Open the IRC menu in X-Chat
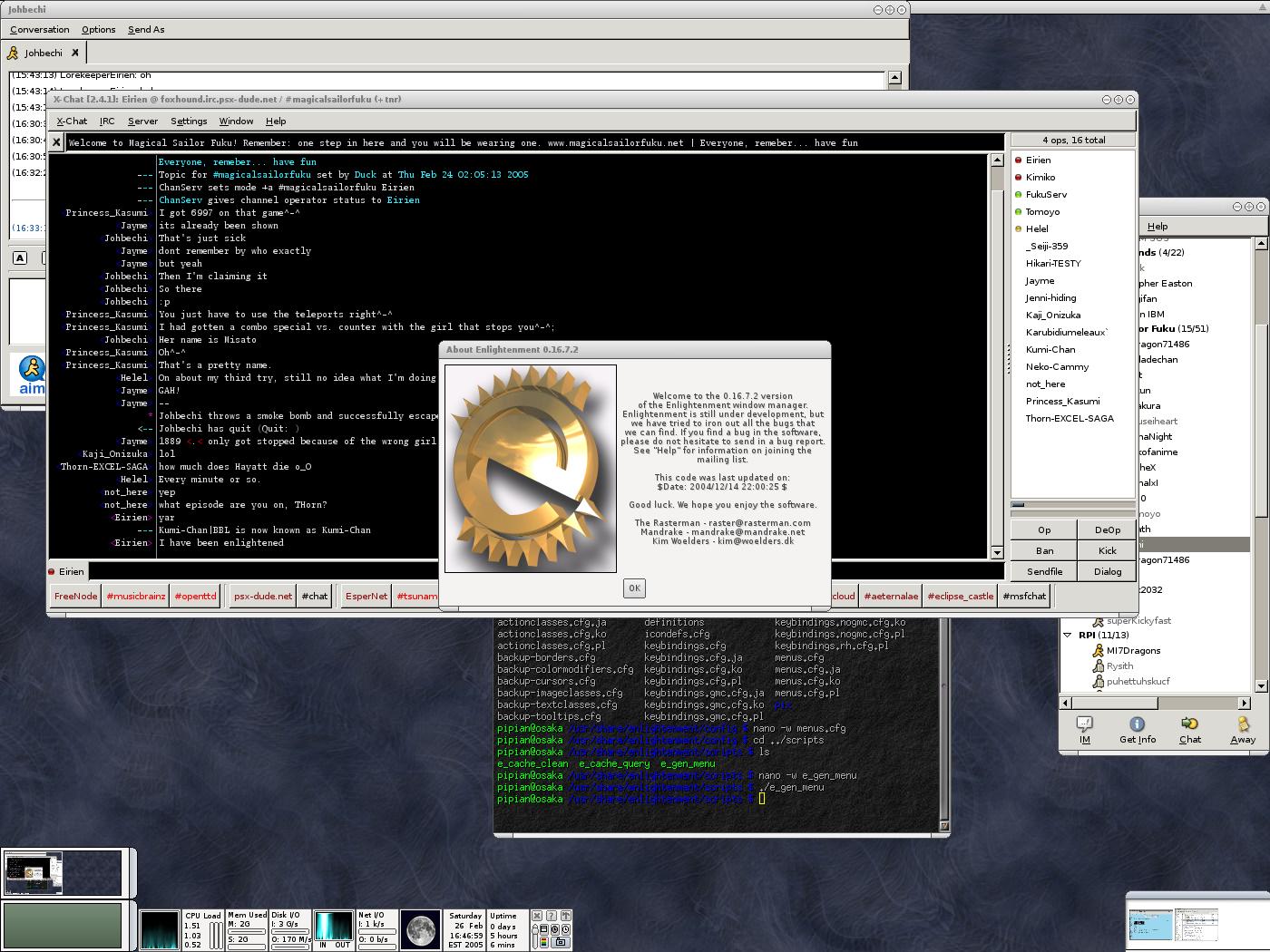The height and width of the screenshot is (952, 1270). 107,121
